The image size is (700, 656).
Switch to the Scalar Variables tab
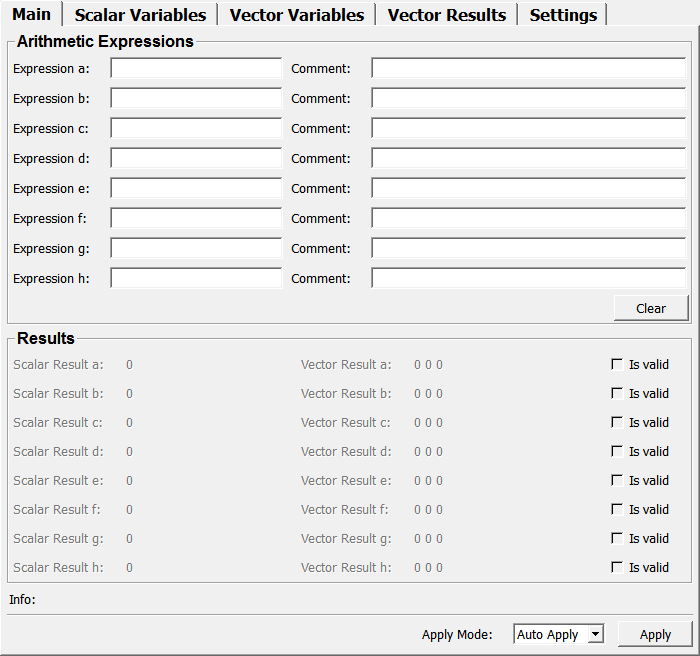click(x=140, y=15)
